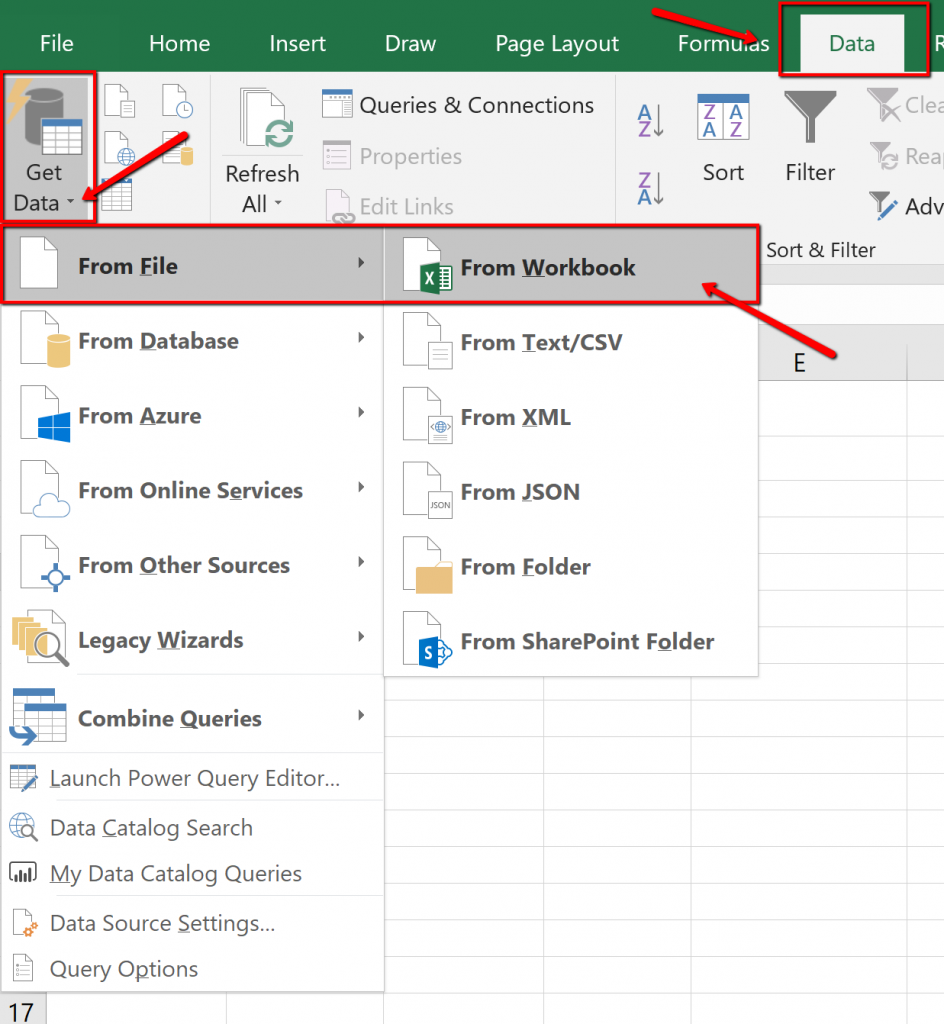This screenshot has height=1024, width=944.
Task: Switch to the Formulas tab
Action: (722, 43)
